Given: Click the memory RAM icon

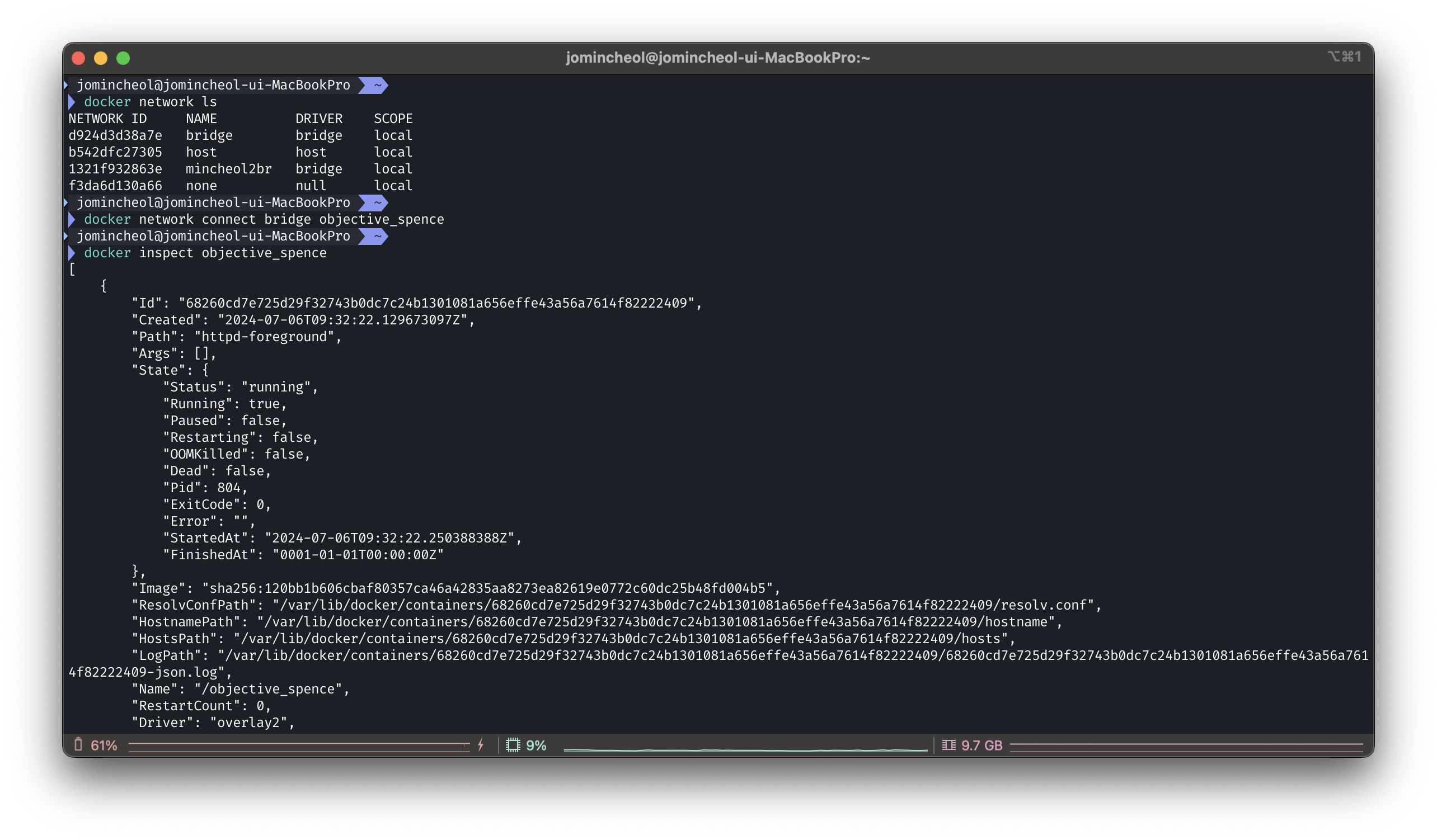Looking at the screenshot, I should [x=948, y=745].
